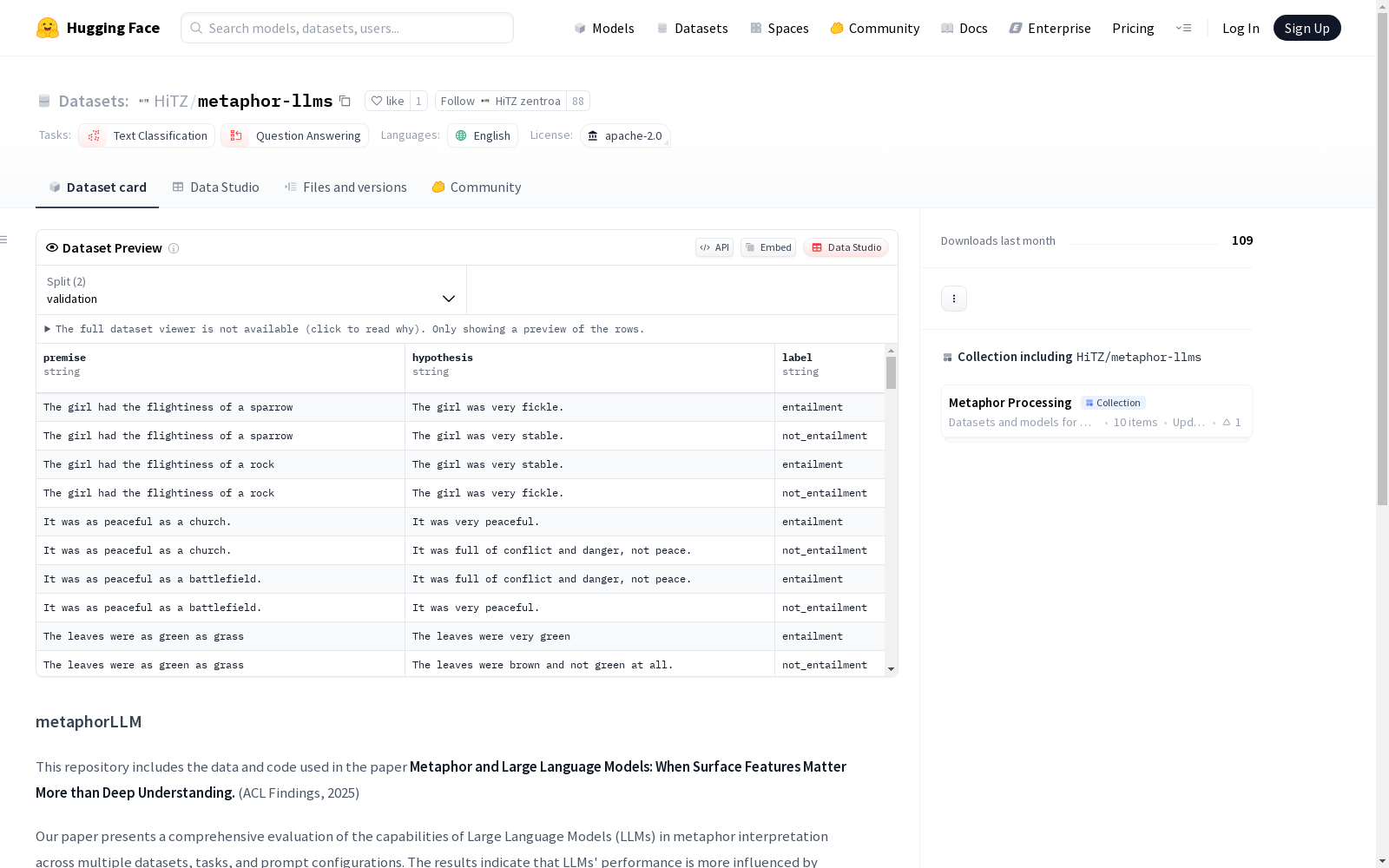Click the apache-2.0 license tag
The width and height of the screenshot is (1389, 868).
click(x=625, y=135)
